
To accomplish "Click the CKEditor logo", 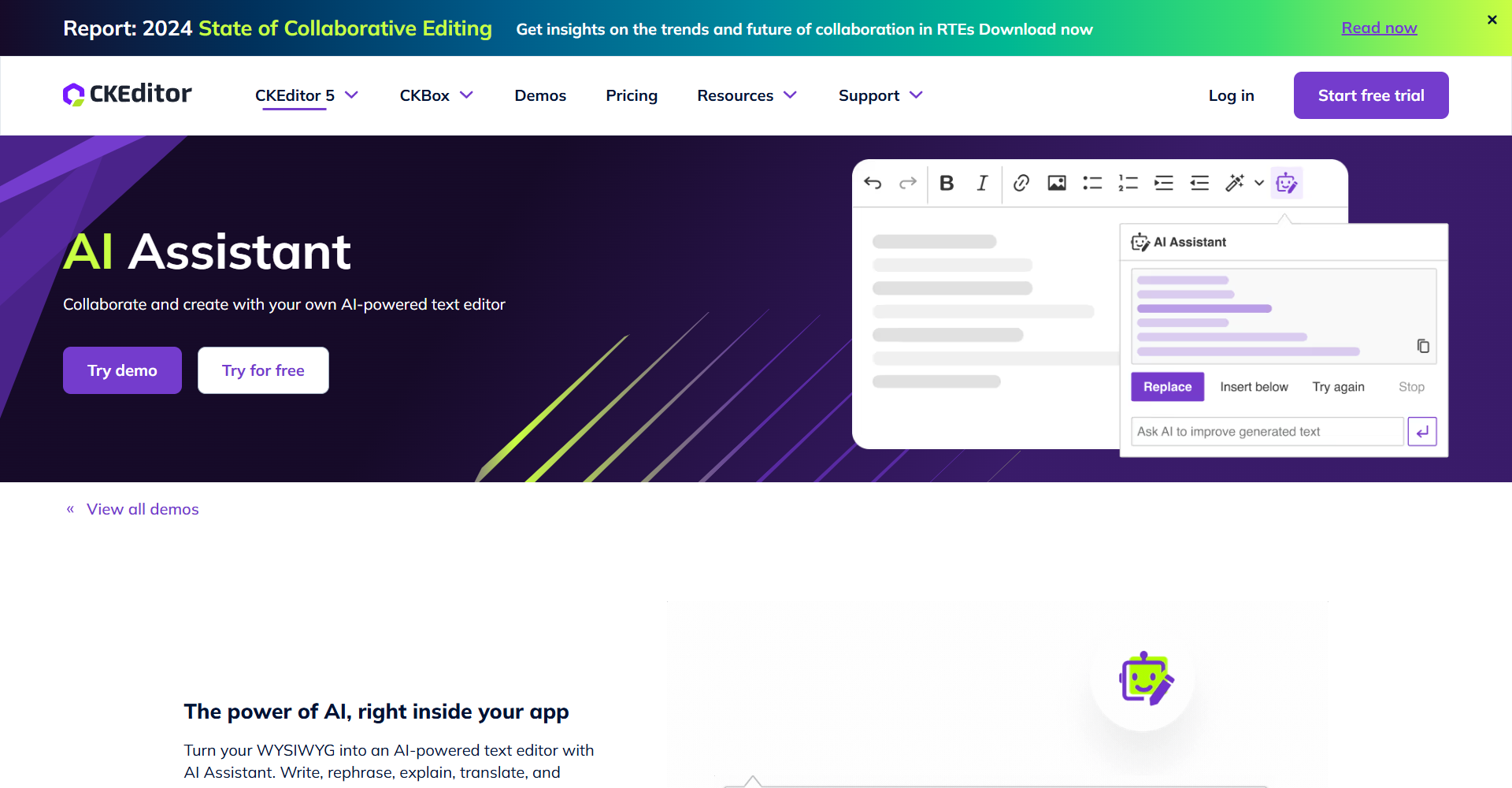I will (128, 95).
